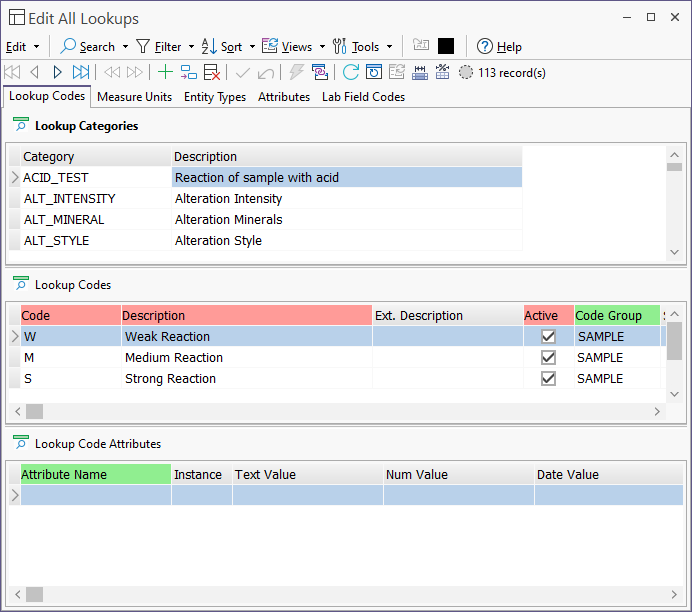Screen dimensions: 692x612
Task: Toggle Active checkbox for Weak Reaction
Action: tap(548, 337)
